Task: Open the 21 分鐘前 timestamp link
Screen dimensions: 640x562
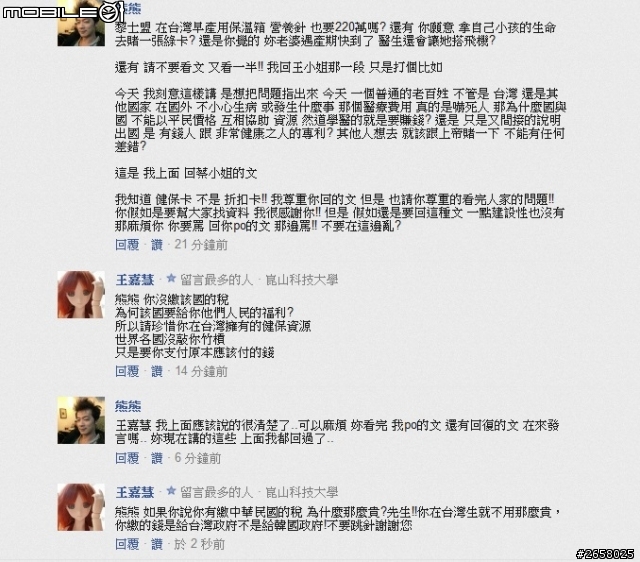Action: click(201, 244)
